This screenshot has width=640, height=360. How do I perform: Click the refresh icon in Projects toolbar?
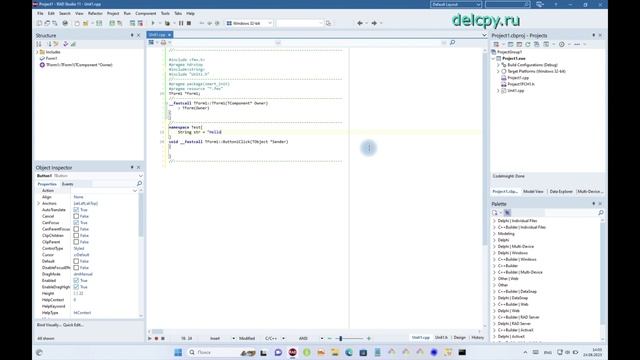[528, 44]
